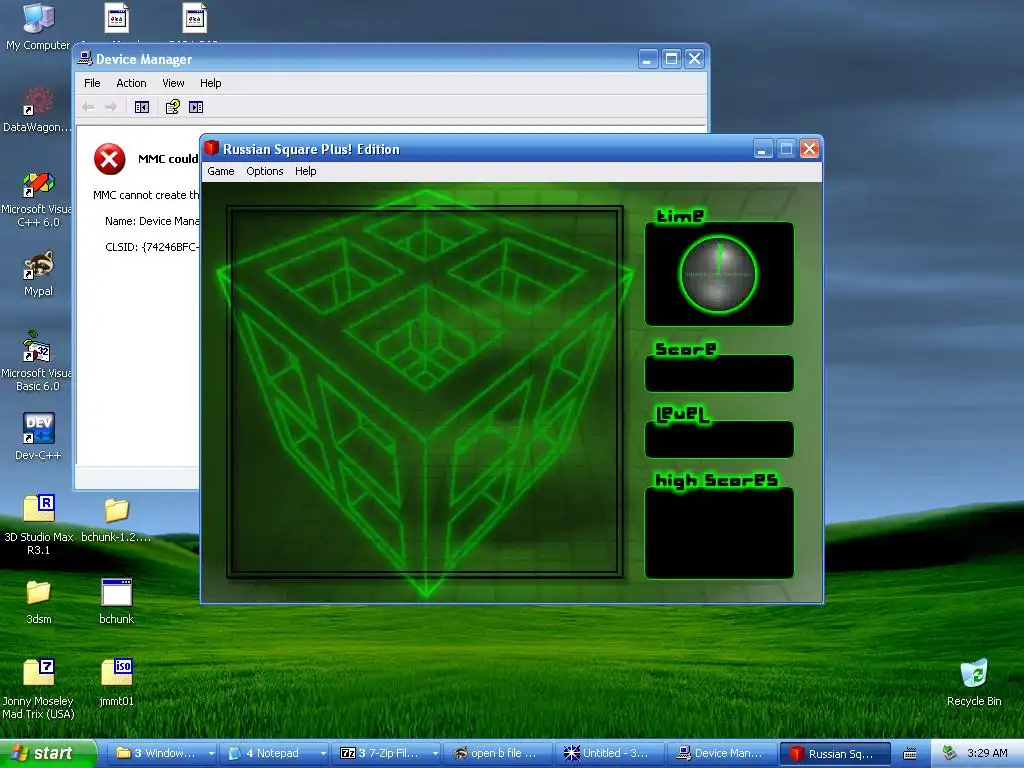Click the system tray network icon

point(948,753)
